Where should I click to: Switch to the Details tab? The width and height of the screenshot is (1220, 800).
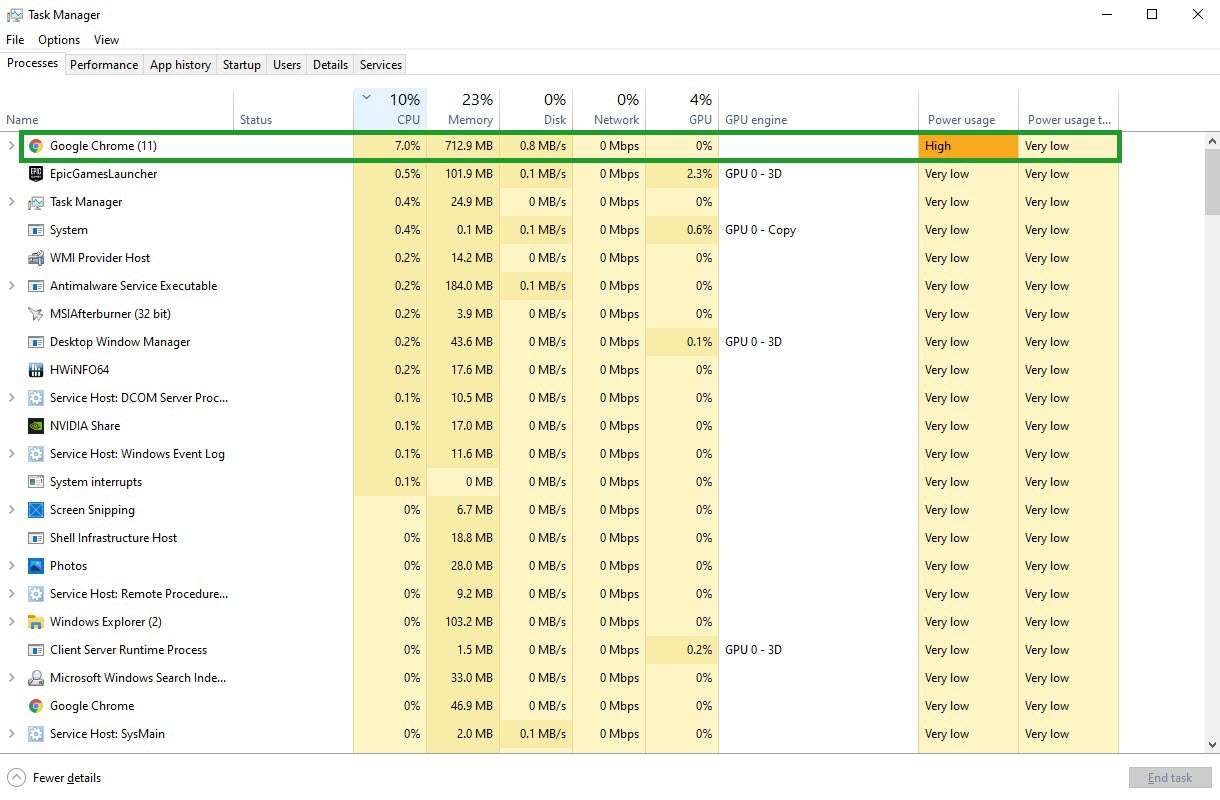click(330, 65)
